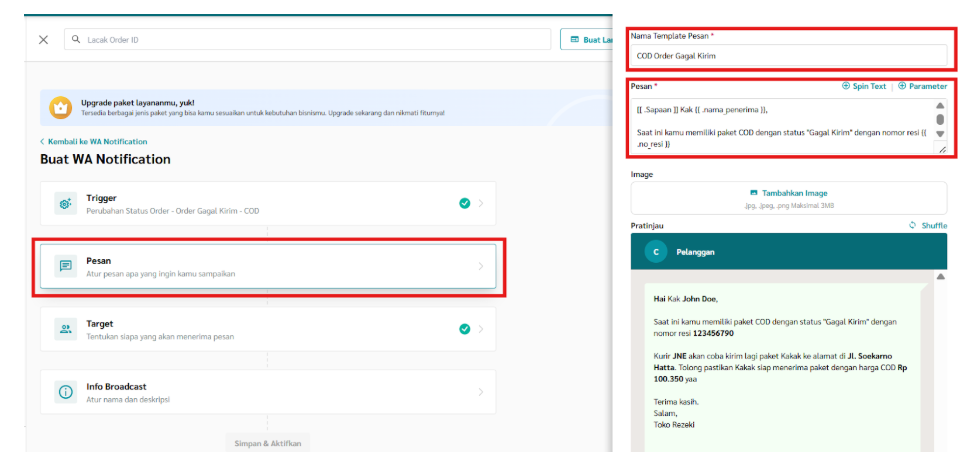This screenshot has height=465, width=965.
Task: Click the magnifier icon in Lacak Order field
Action: pos(76,40)
